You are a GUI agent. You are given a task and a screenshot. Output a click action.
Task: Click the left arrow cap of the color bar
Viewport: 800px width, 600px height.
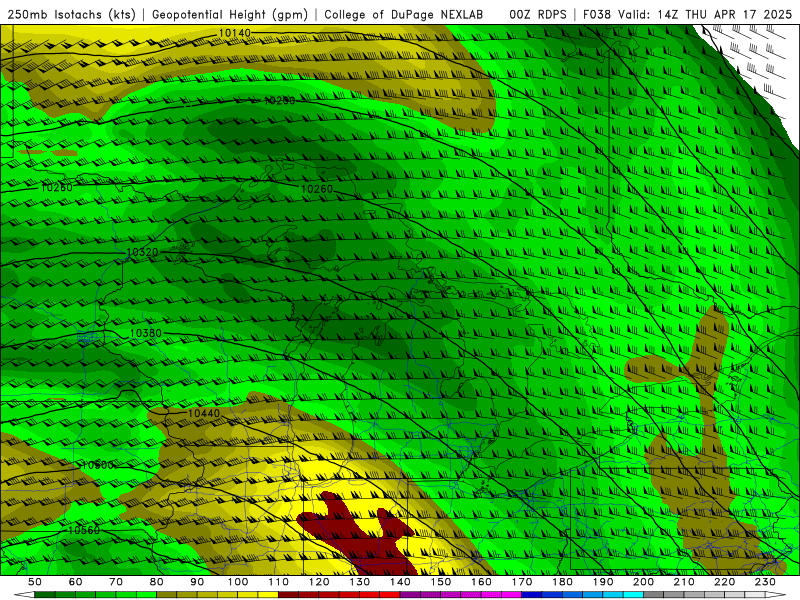23,595
